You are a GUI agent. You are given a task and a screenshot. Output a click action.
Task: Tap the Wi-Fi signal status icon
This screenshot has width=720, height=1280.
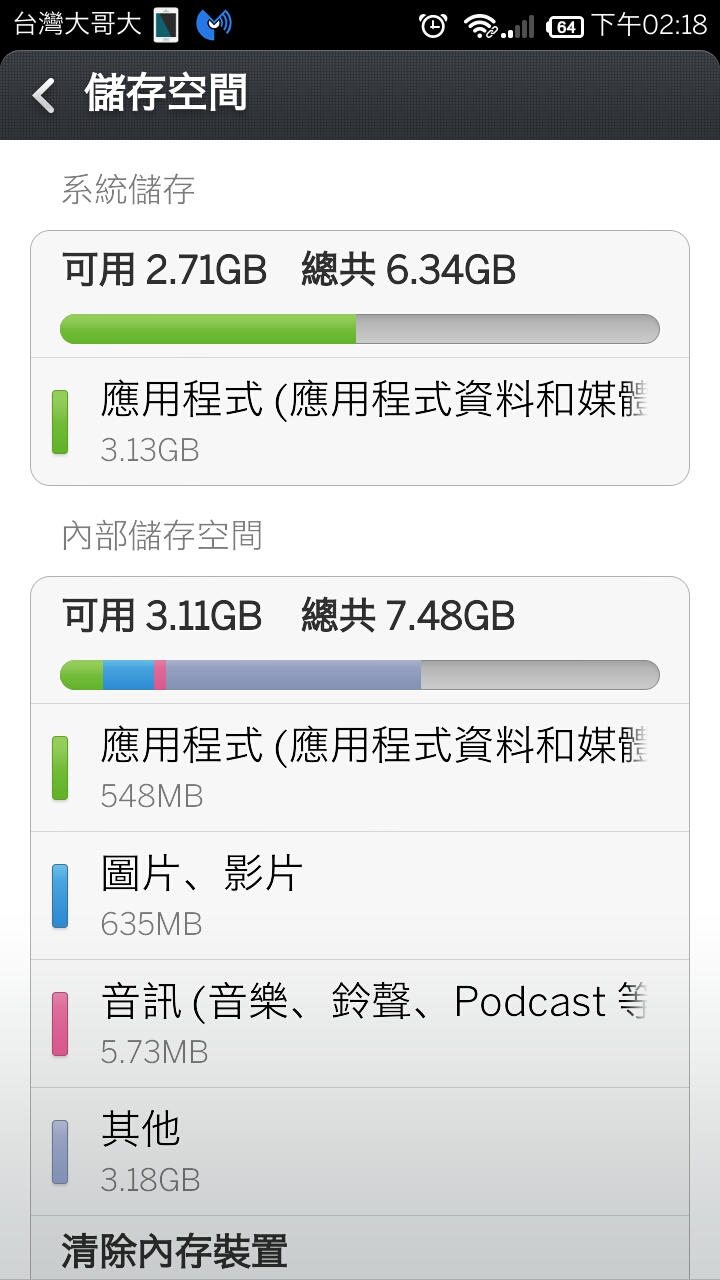(481, 26)
